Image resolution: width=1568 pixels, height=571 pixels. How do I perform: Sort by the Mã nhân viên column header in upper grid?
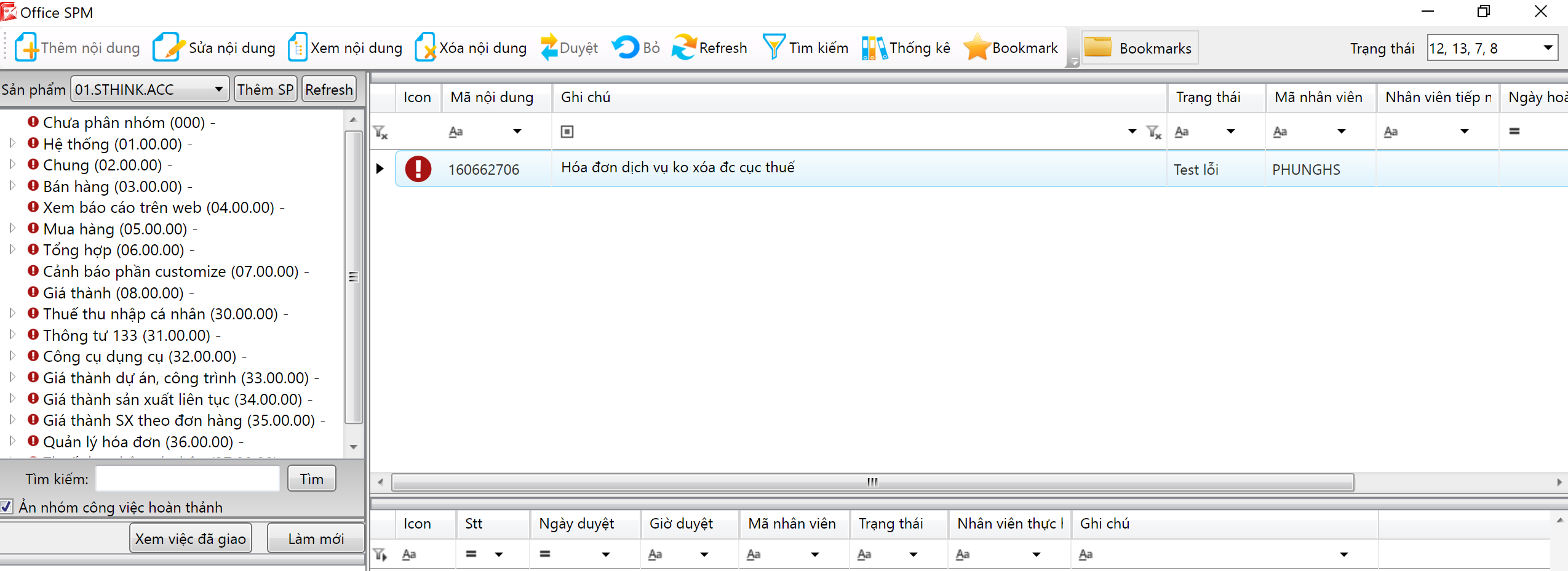(x=1321, y=97)
